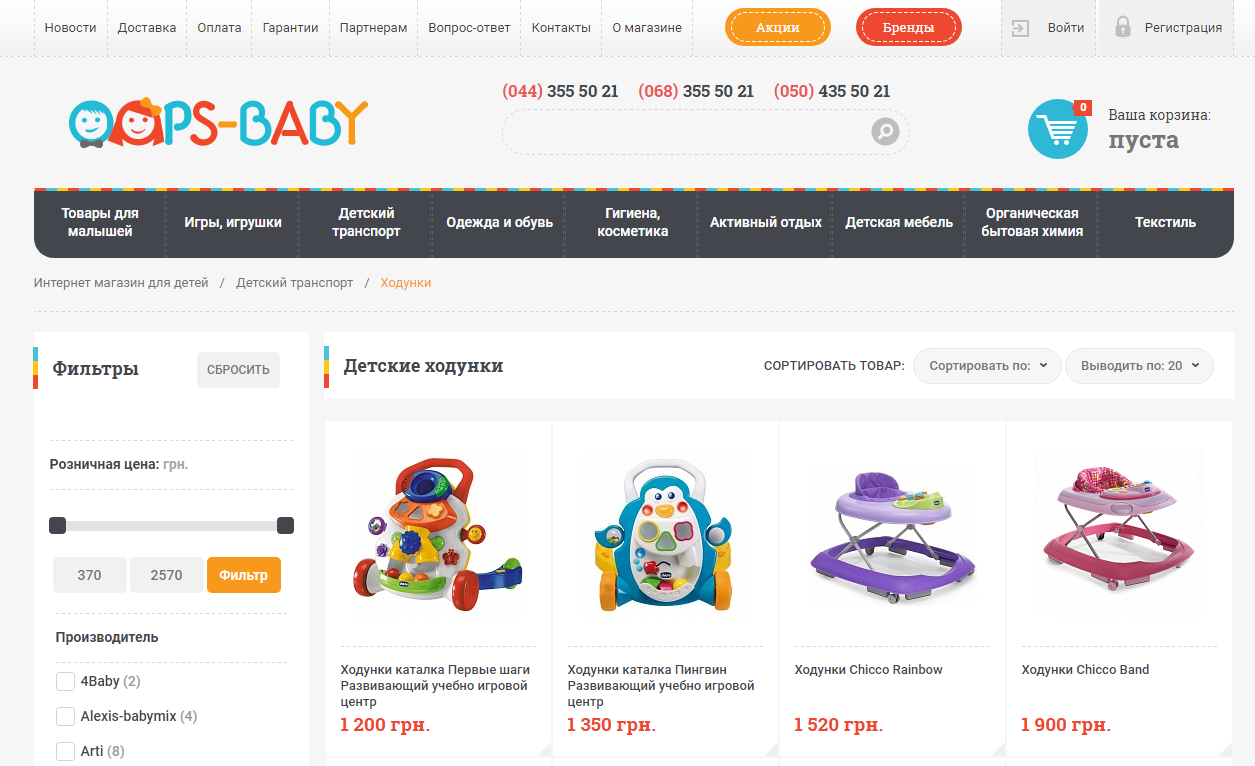1255x766 pixels.
Task: Open the shopping cart icon
Action: pyautogui.click(x=1058, y=129)
